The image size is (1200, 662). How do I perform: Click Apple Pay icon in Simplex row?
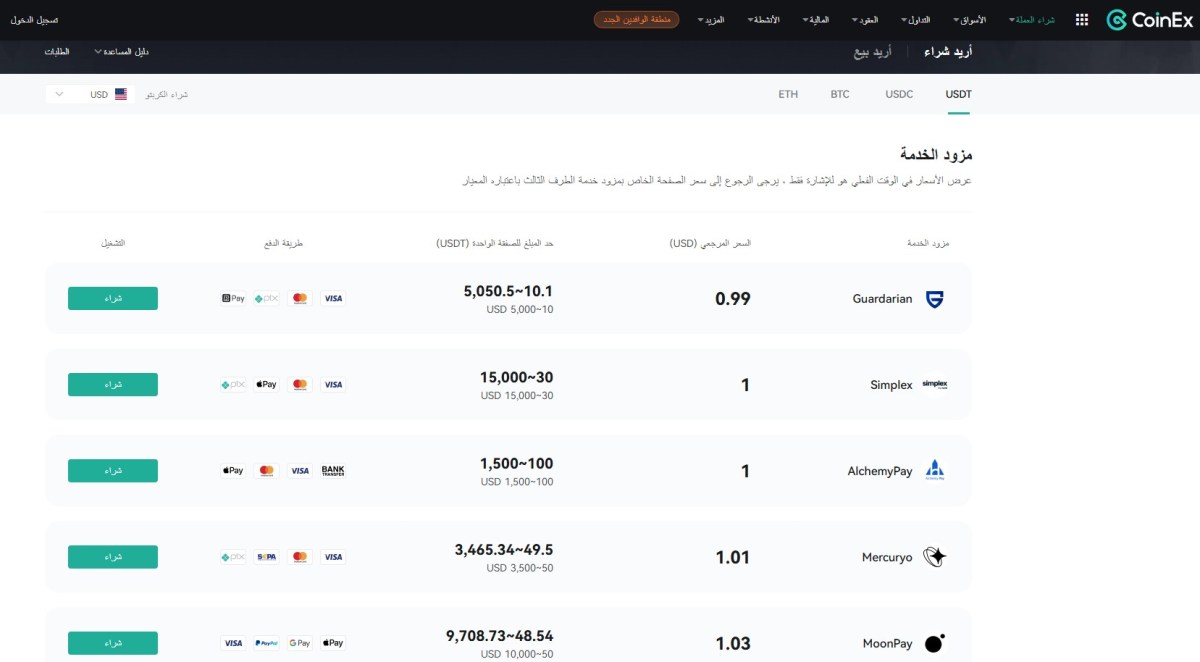[266, 385]
